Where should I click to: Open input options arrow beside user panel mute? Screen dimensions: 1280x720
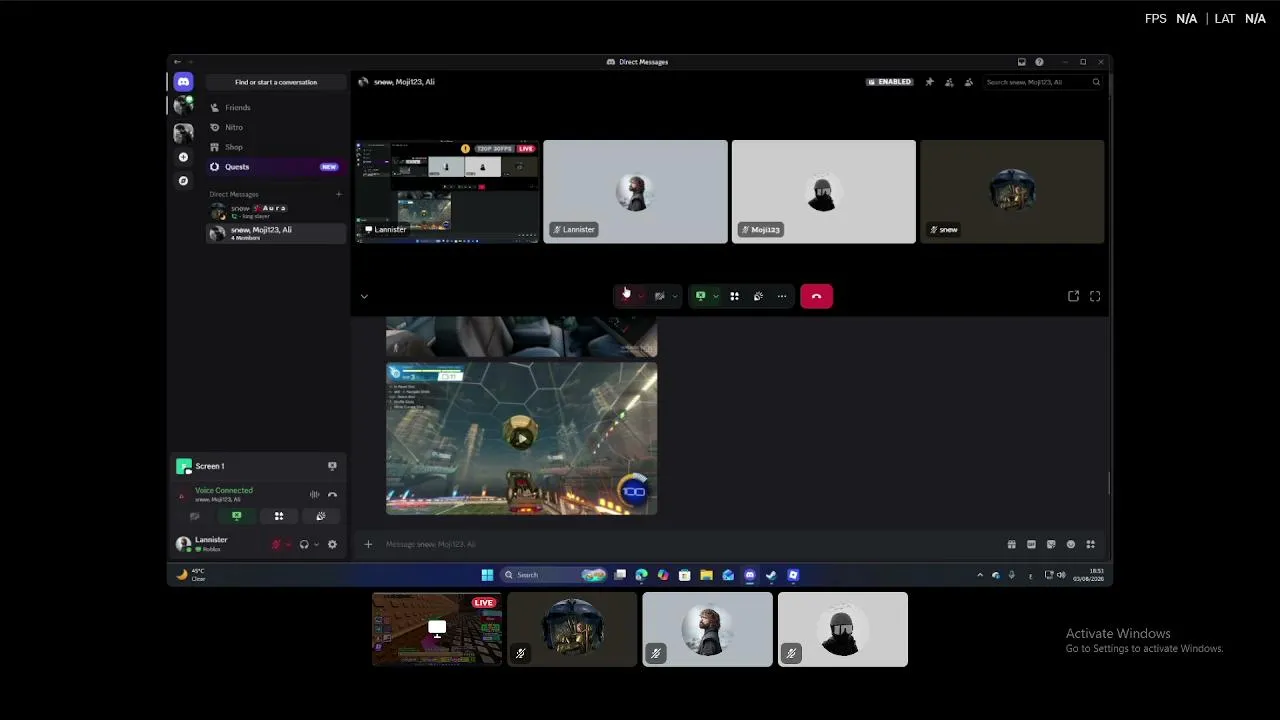point(288,544)
